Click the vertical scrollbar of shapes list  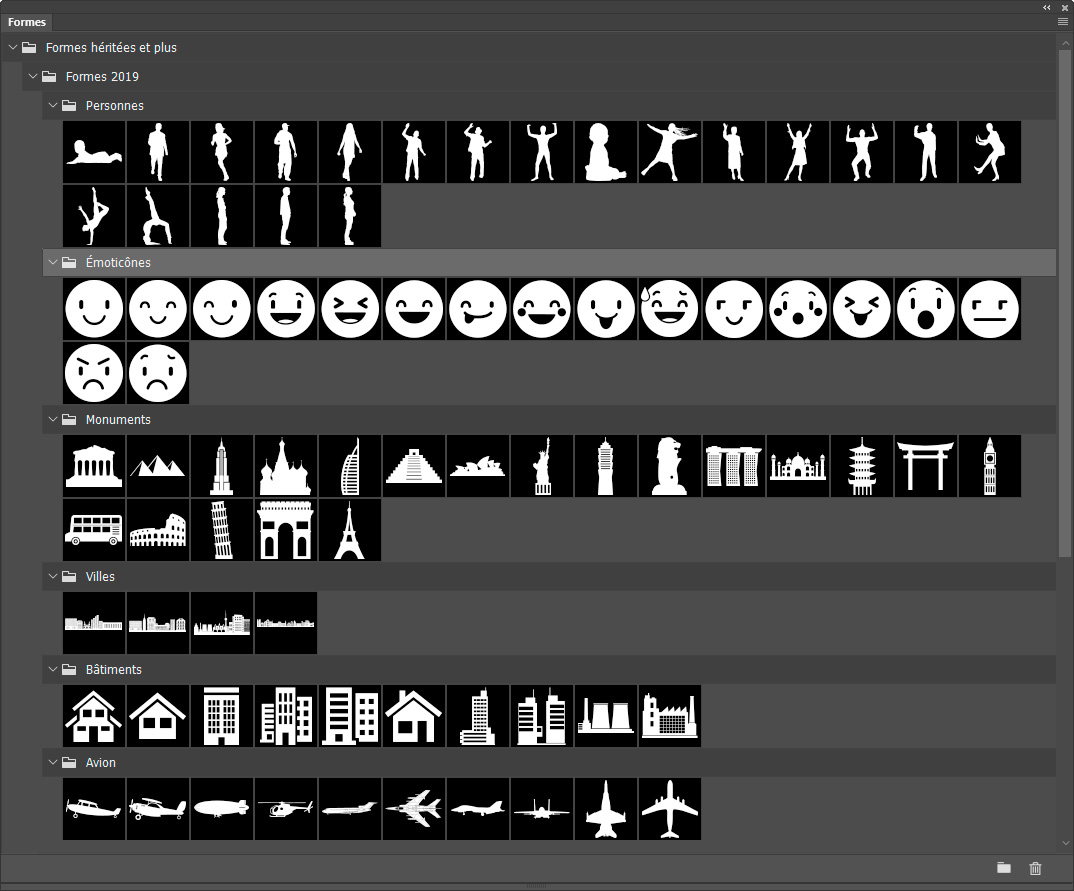[1065, 300]
